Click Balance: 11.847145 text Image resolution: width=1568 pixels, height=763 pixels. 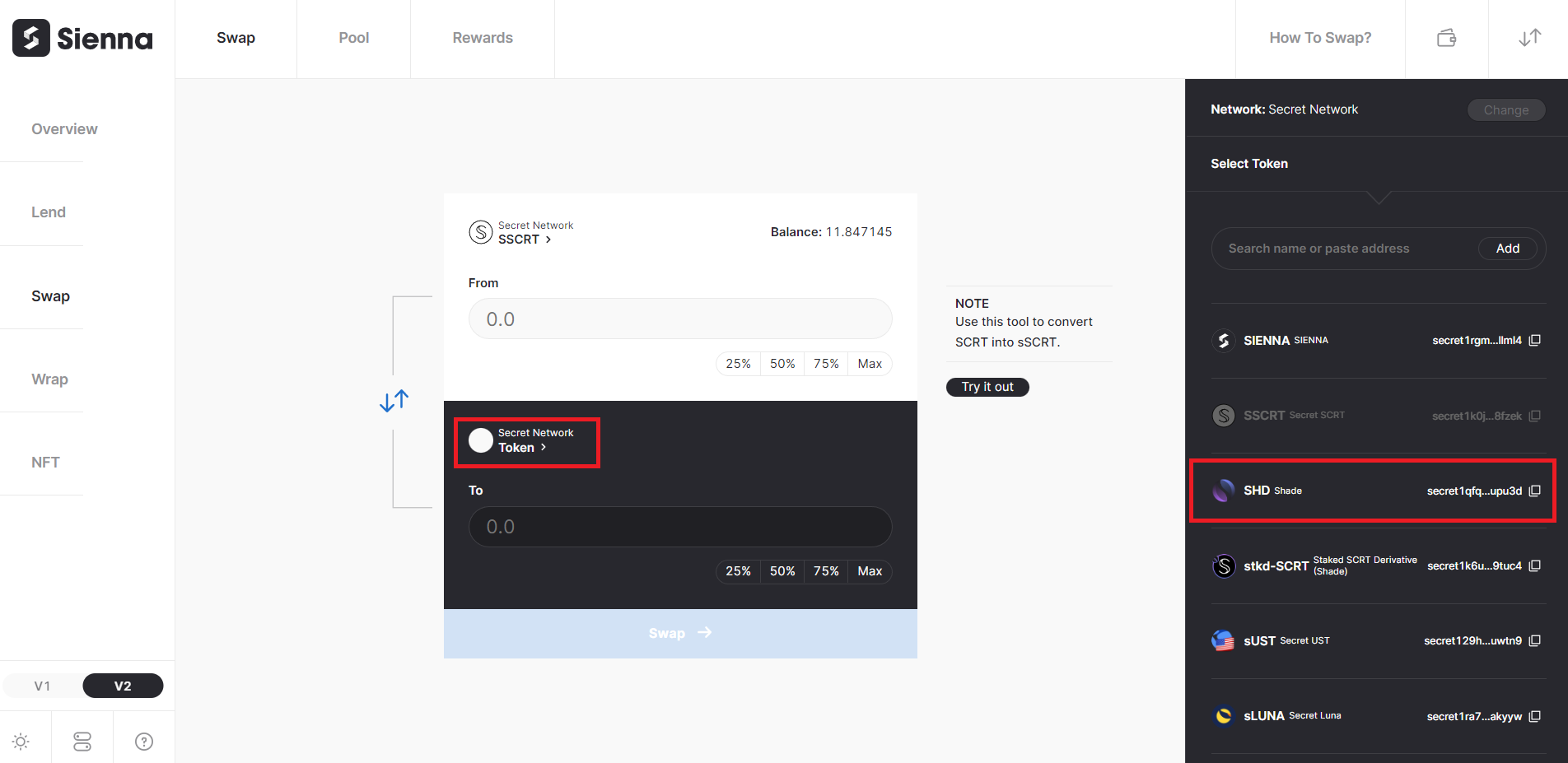coord(831,232)
